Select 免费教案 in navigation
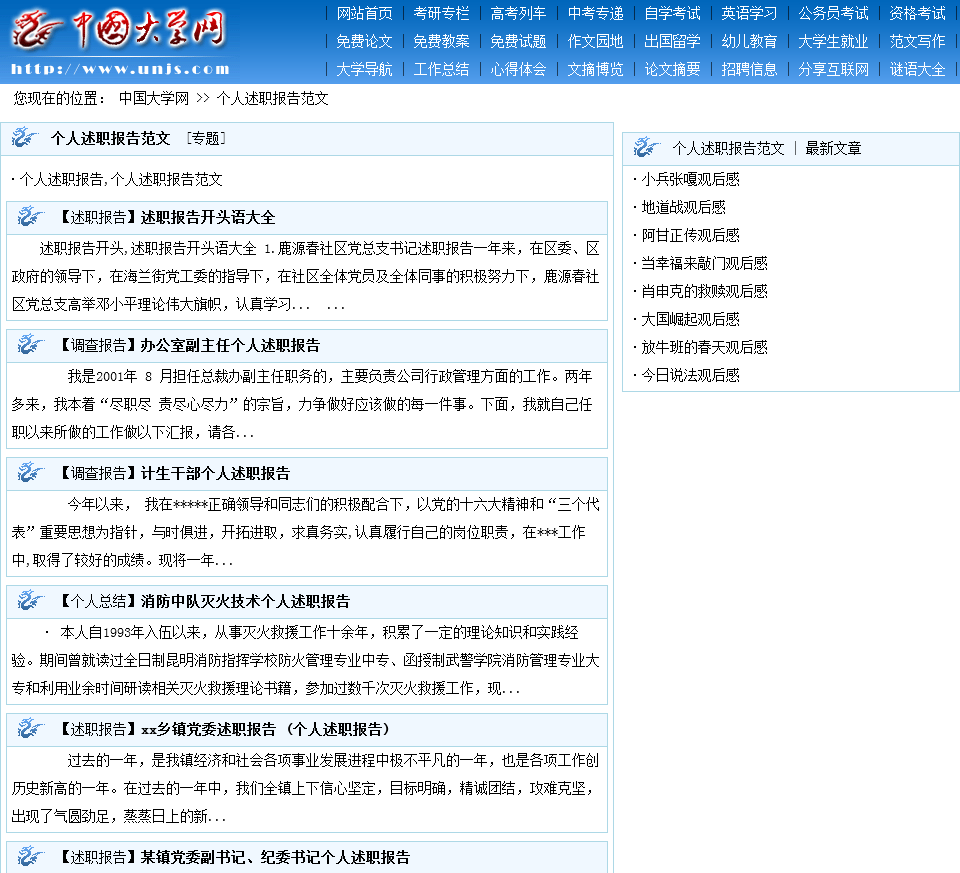The width and height of the screenshot is (960, 873). coord(441,41)
